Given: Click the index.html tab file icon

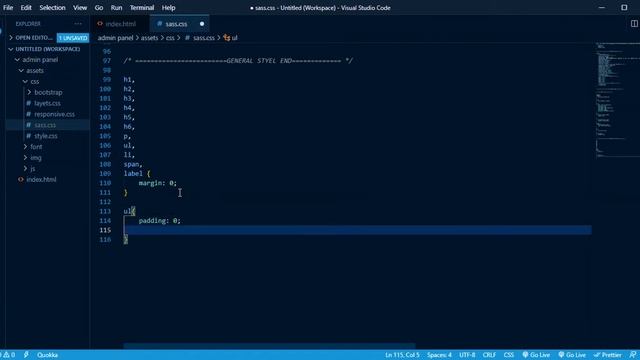Looking at the screenshot, I should coord(100,24).
